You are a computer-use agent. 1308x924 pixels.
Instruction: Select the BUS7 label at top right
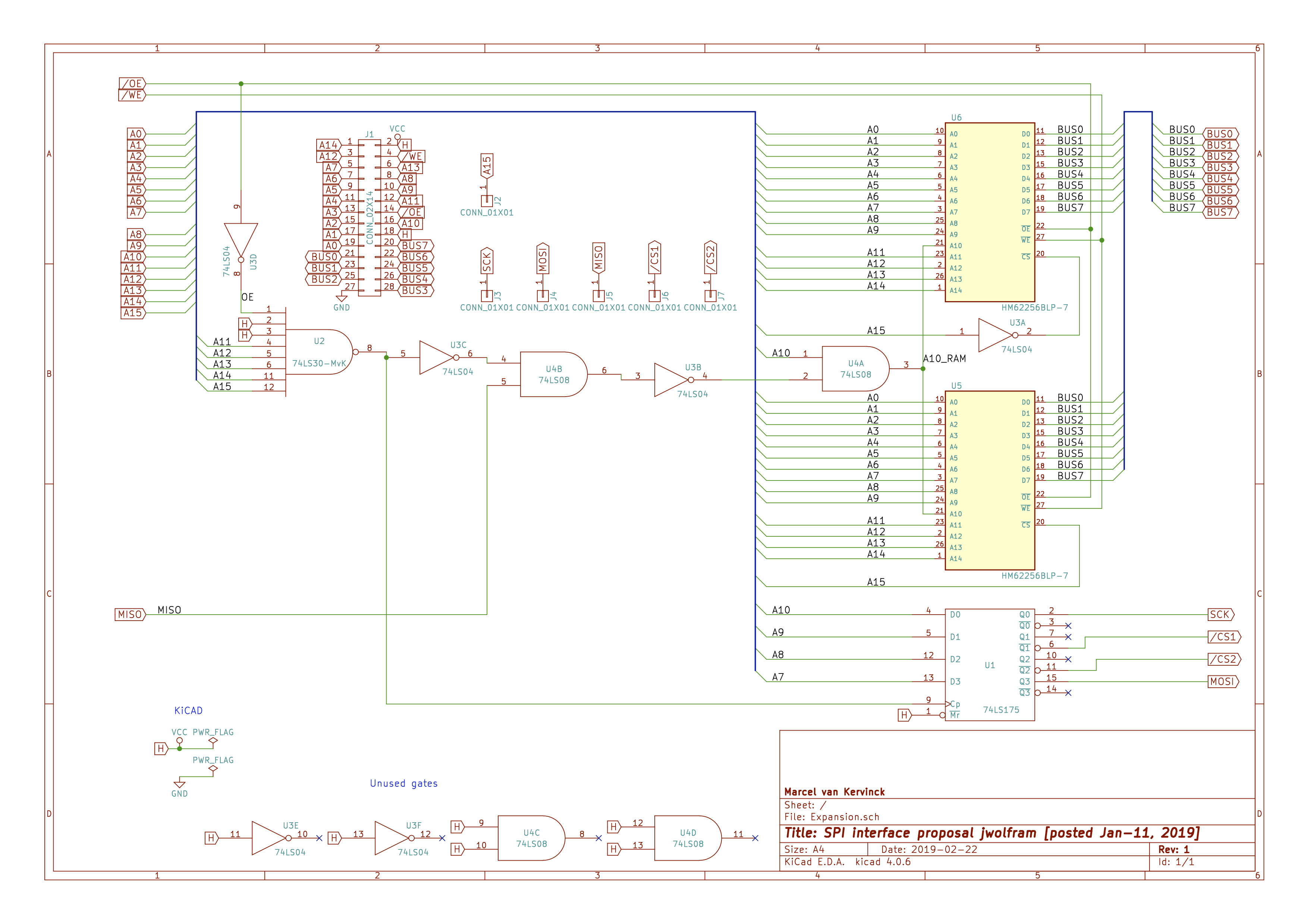click(1220, 212)
